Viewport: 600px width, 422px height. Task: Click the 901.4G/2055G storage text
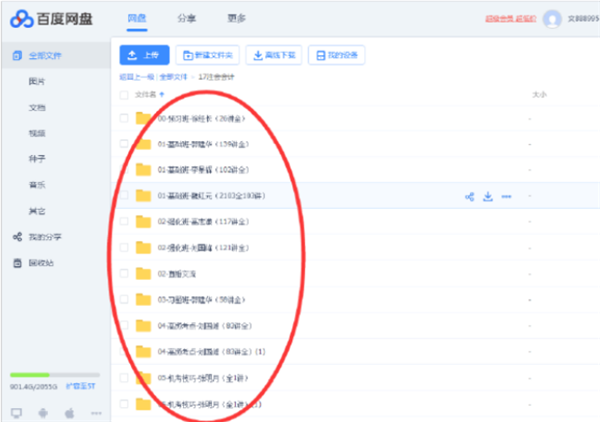click(x=34, y=387)
